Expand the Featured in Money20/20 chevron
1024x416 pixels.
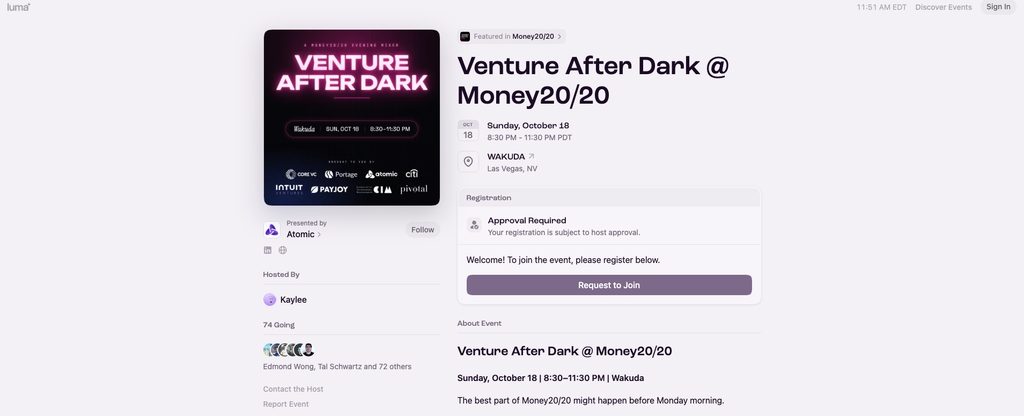click(560, 37)
